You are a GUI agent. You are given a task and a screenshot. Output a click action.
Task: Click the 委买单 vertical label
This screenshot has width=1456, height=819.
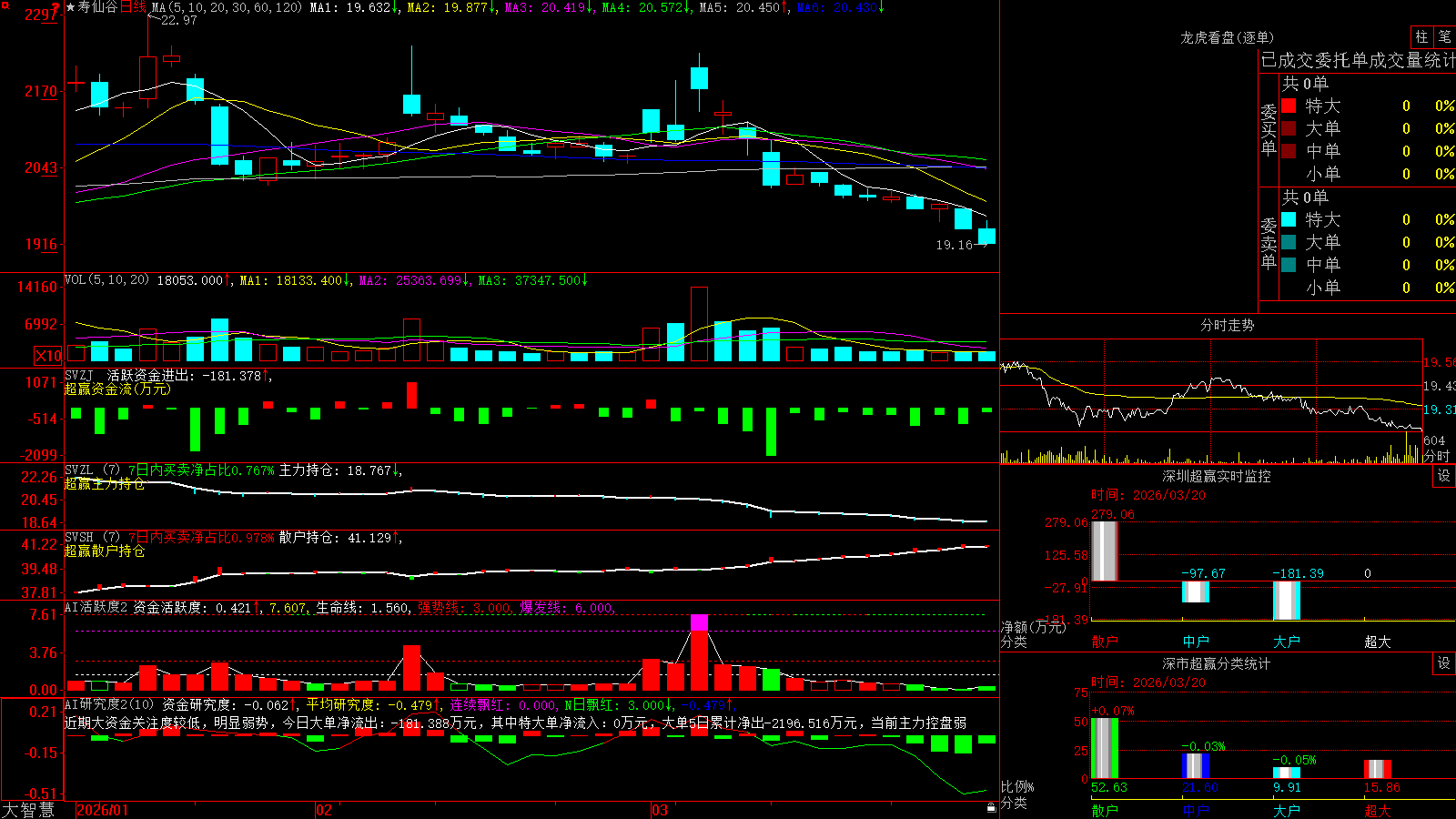(1269, 129)
